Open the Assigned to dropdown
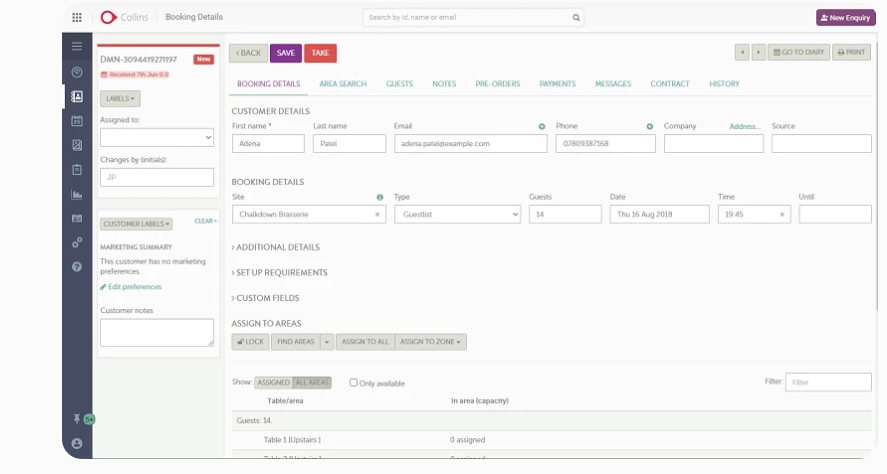 pos(157,137)
